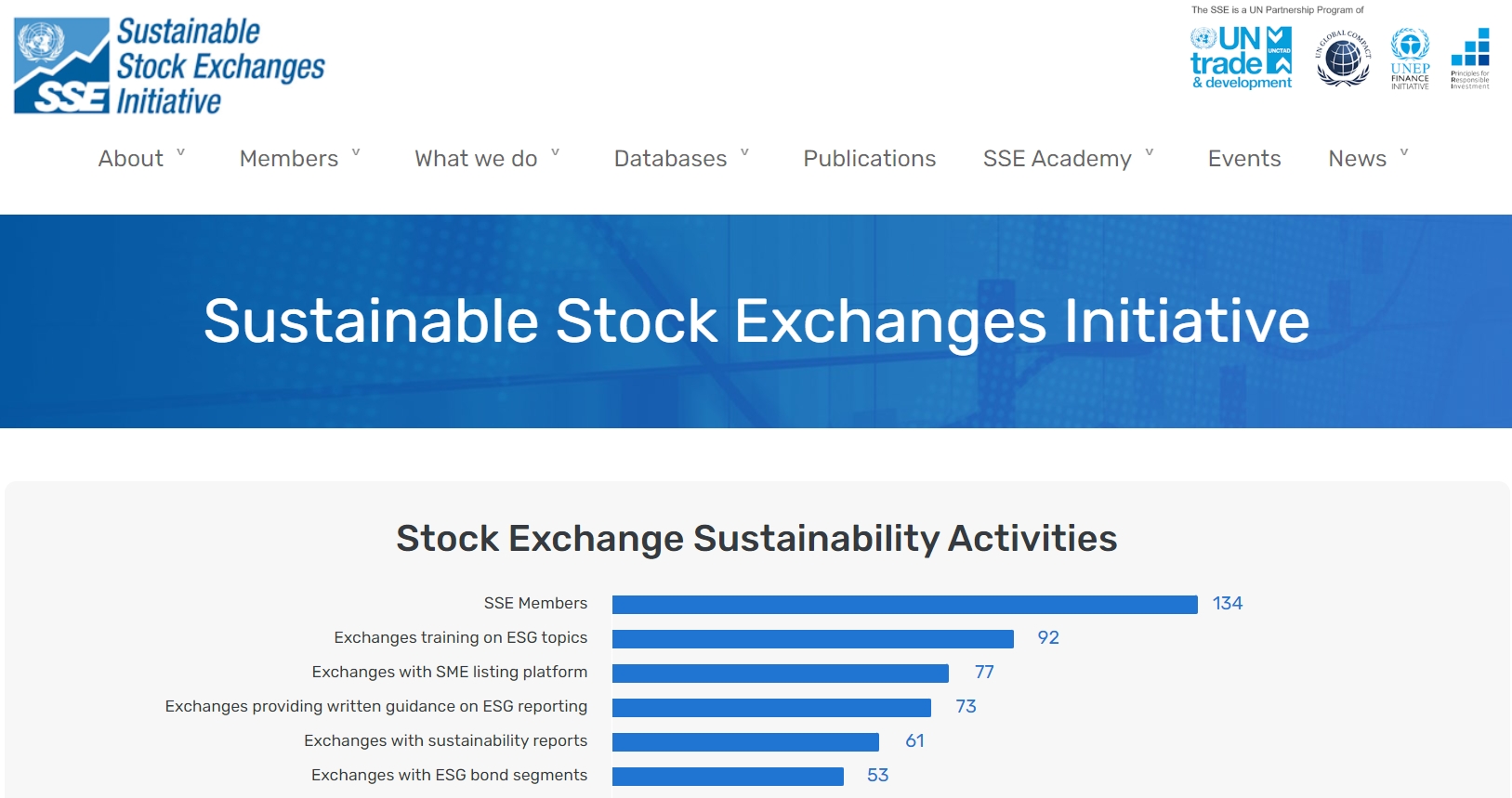
Task: Open the News menu
Action: click(x=1357, y=159)
